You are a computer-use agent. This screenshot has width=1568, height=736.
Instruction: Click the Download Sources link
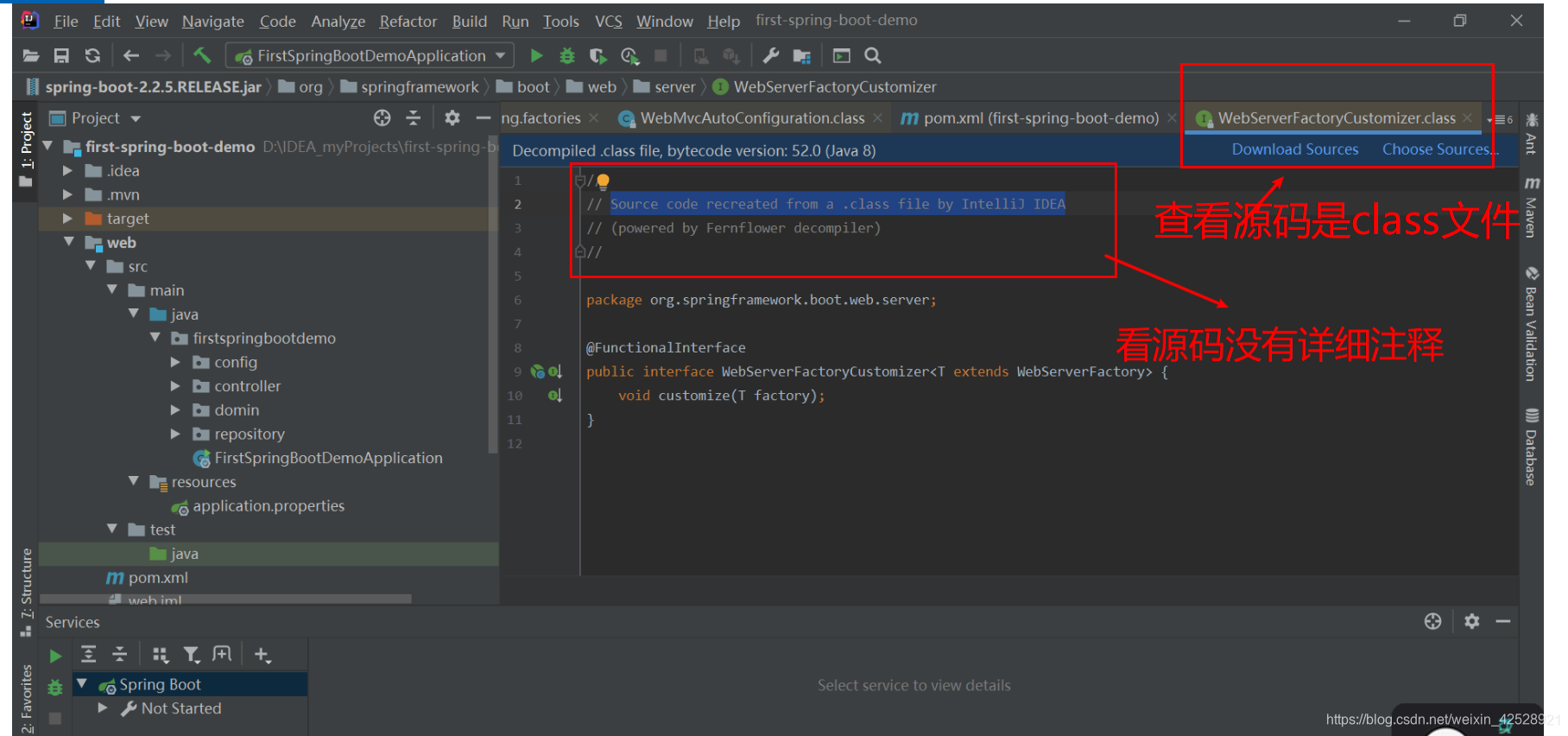1294,149
